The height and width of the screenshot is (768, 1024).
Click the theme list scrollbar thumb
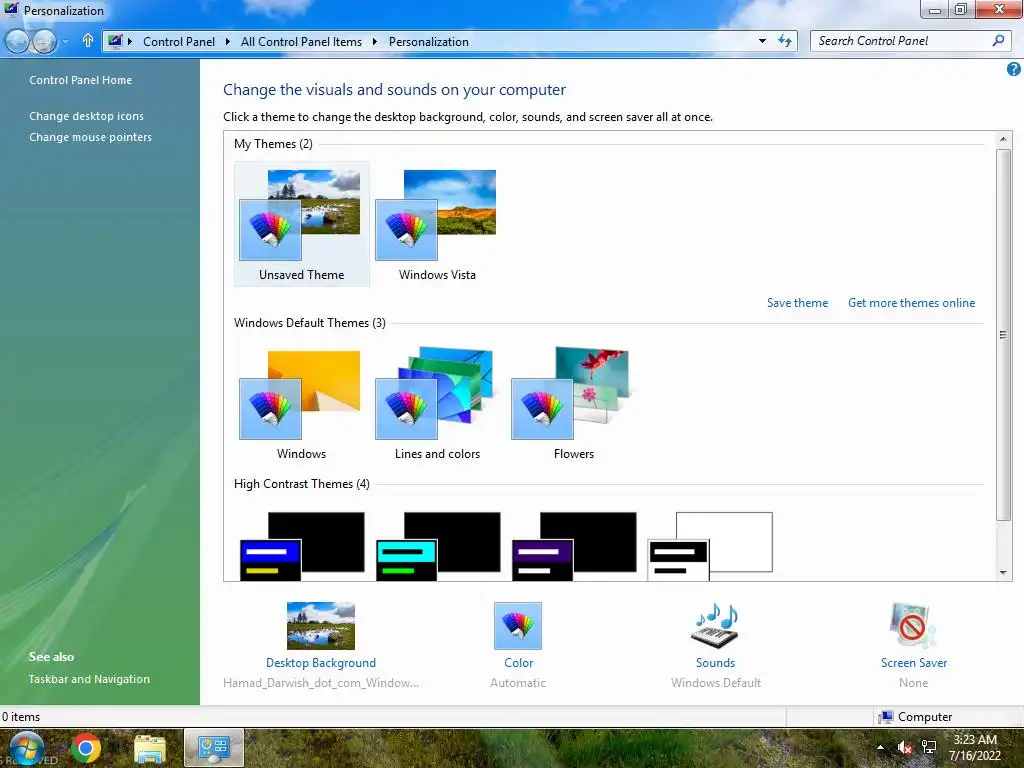pyautogui.click(x=1003, y=334)
